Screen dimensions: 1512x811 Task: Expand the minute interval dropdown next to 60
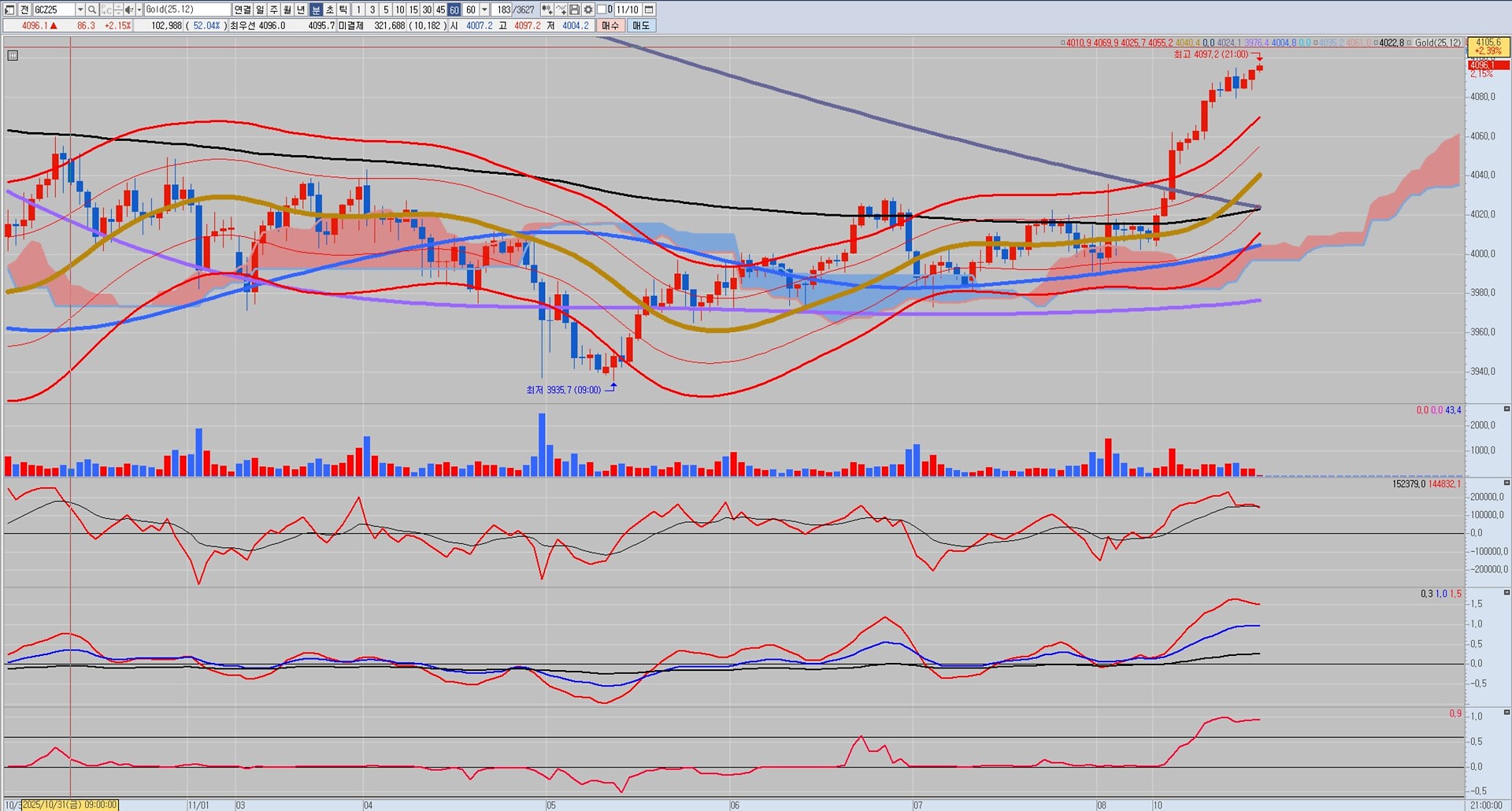pyautogui.click(x=484, y=9)
